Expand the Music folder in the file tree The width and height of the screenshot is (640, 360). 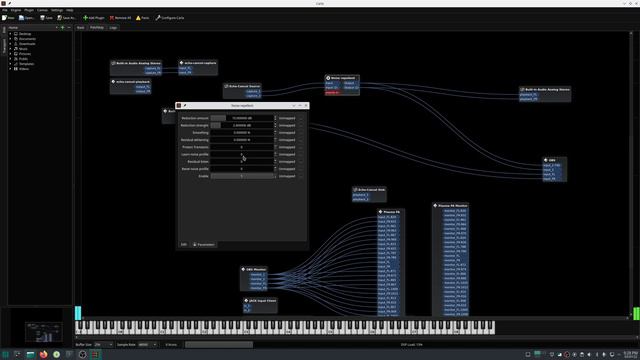(11, 49)
